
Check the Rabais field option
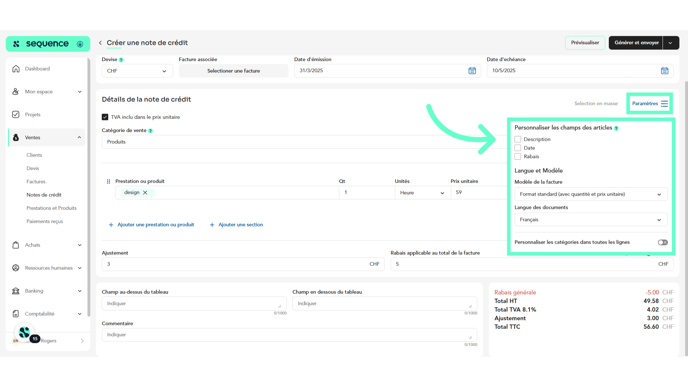pyautogui.click(x=518, y=156)
